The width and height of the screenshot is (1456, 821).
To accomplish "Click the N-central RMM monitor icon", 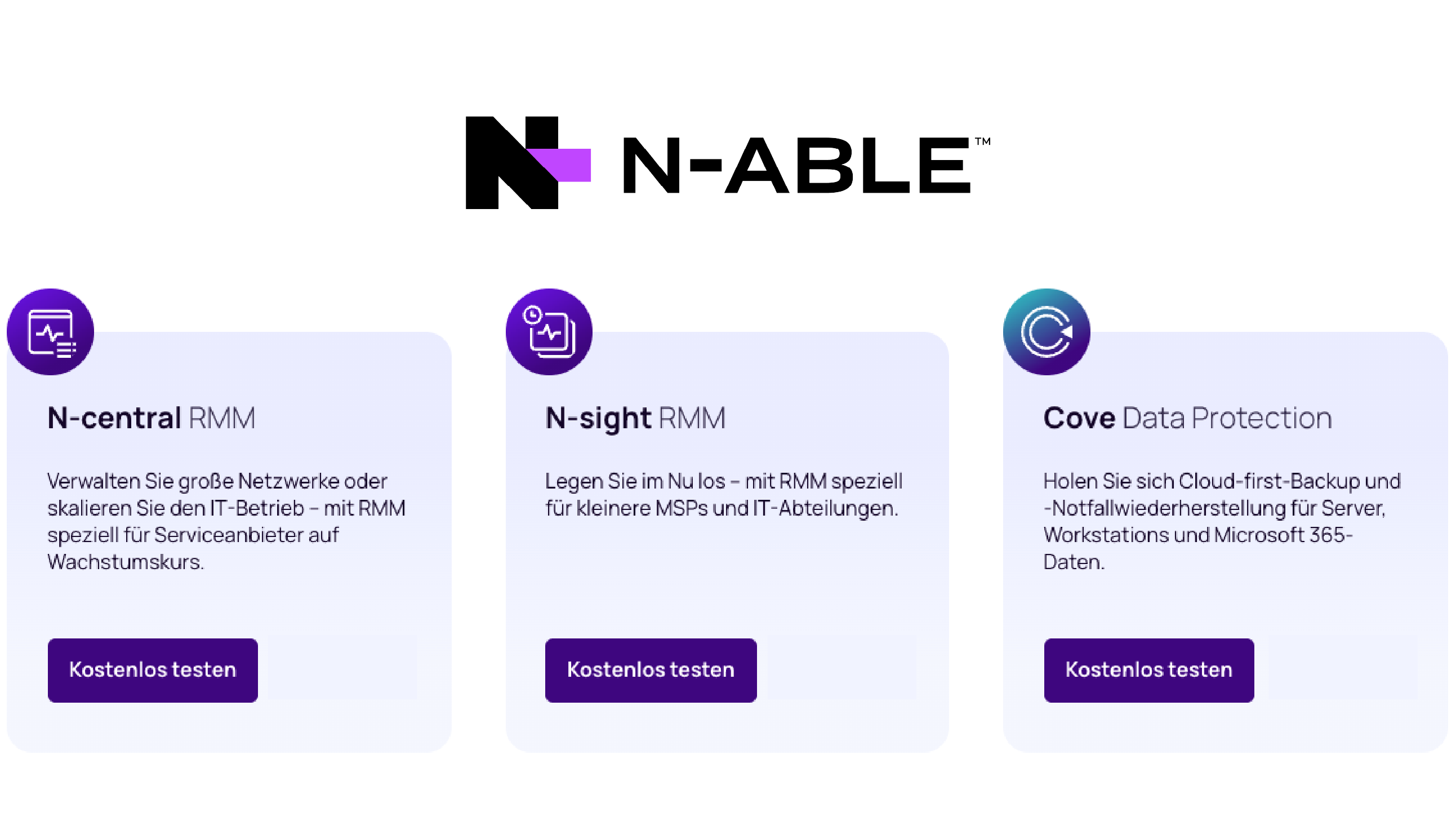I will coord(50,332).
